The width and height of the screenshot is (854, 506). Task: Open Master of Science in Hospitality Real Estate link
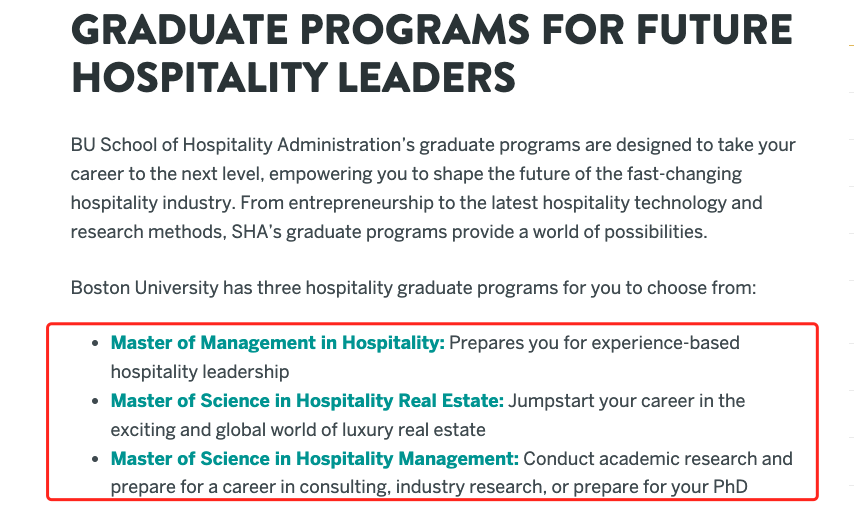pyautogui.click(x=307, y=400)
